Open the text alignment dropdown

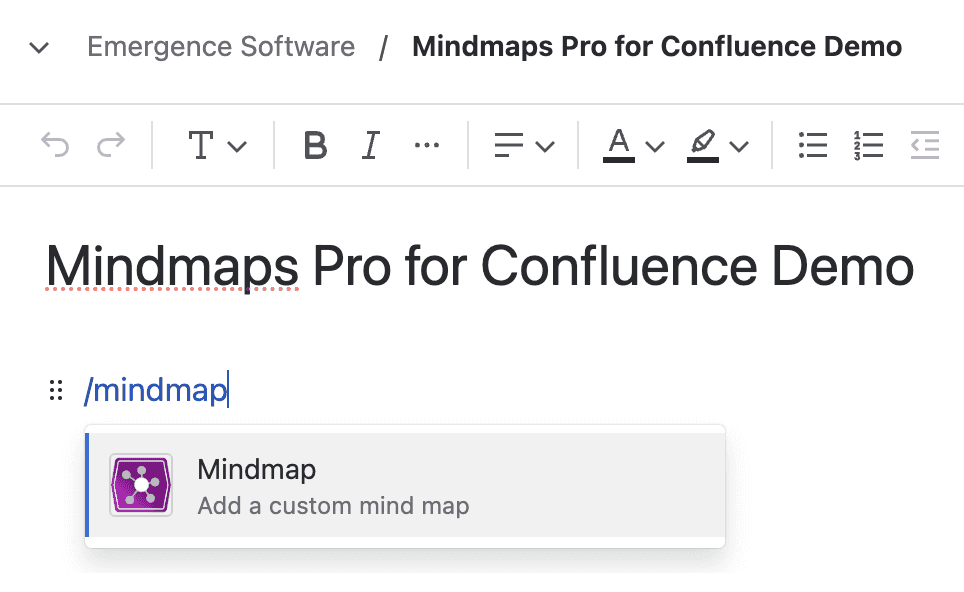click(524, 145)
